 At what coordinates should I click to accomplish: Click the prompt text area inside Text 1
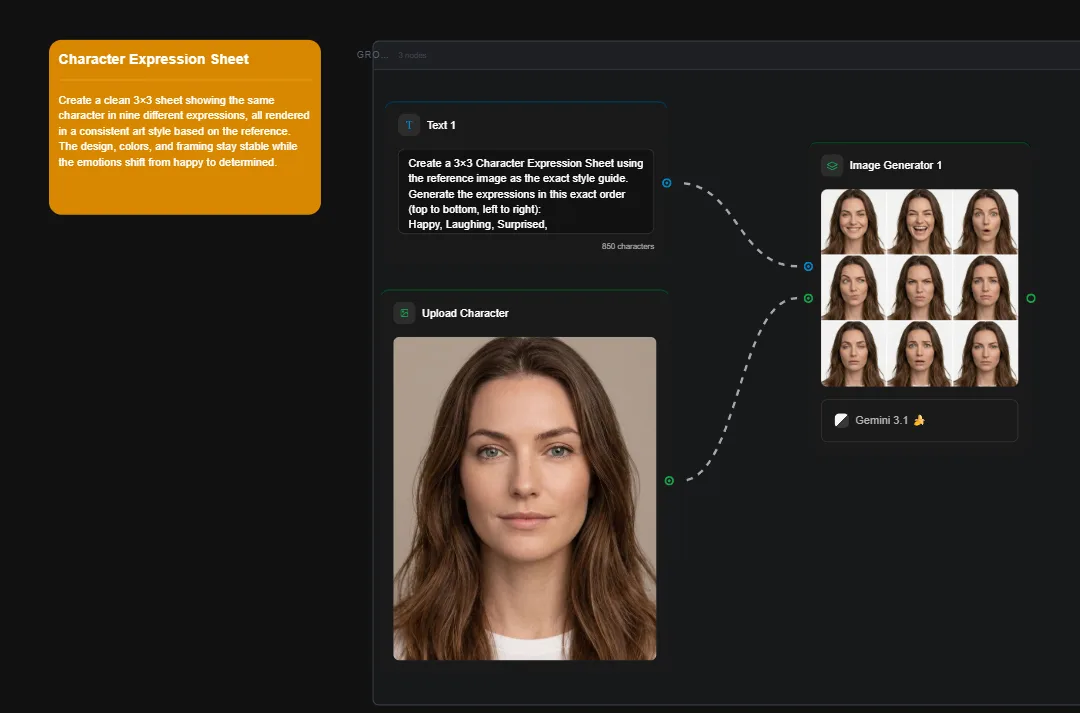tap(525, 193)
